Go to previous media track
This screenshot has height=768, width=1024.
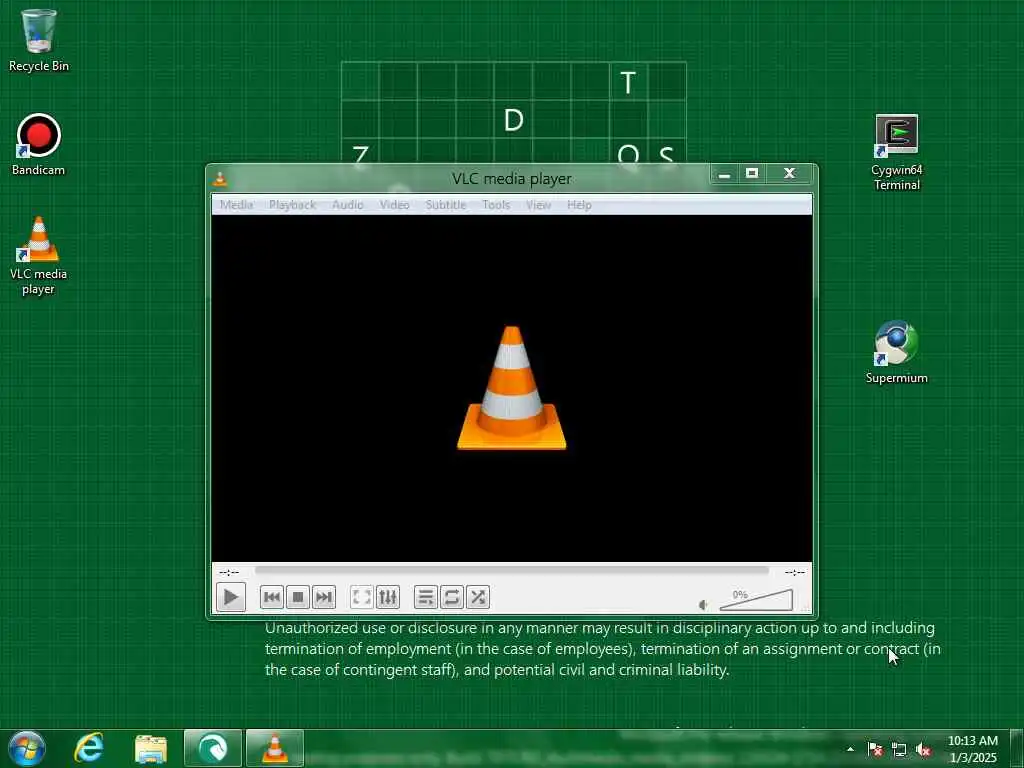272,597
